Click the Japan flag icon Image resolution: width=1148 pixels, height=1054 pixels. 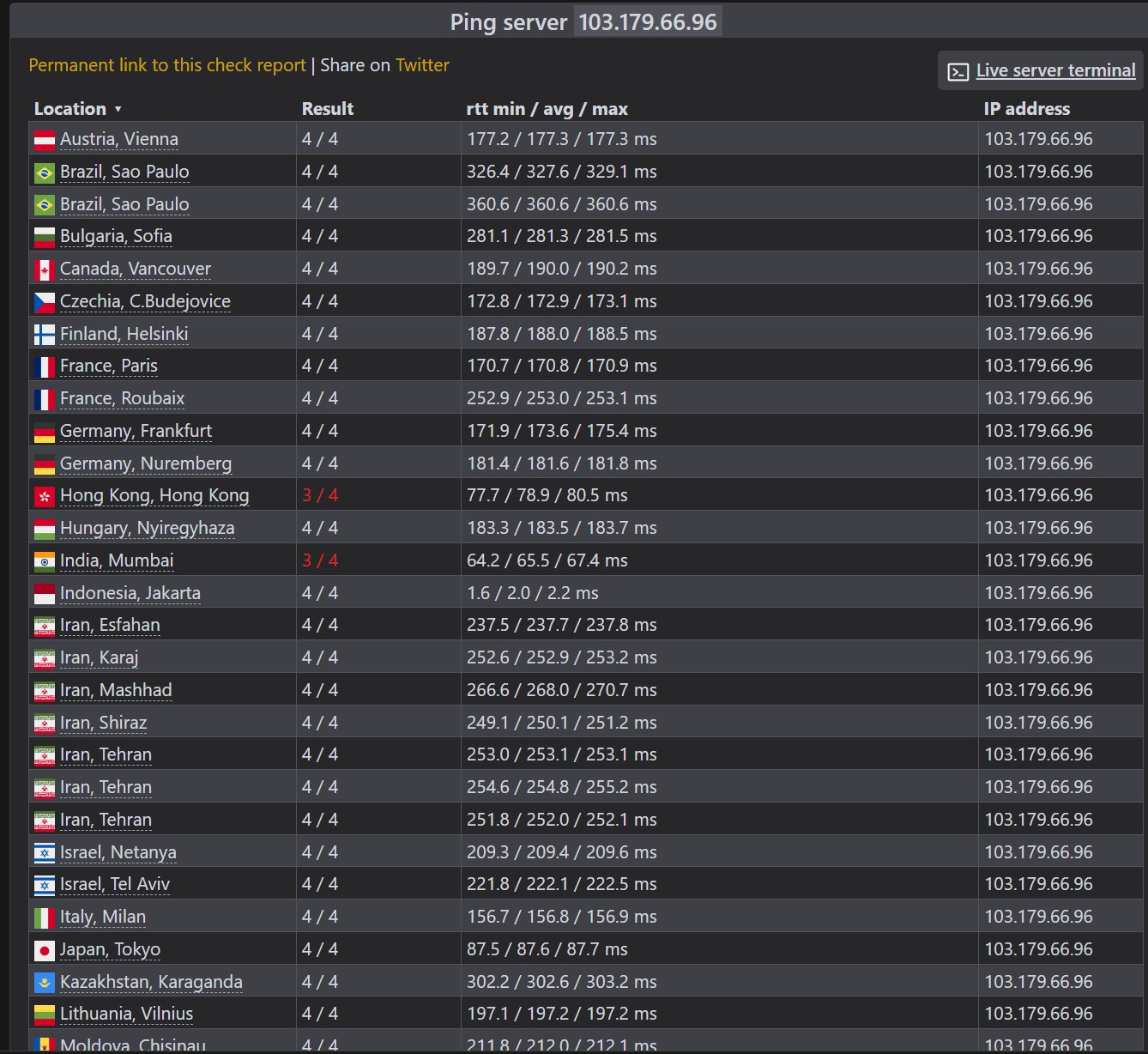coord(45,950)
